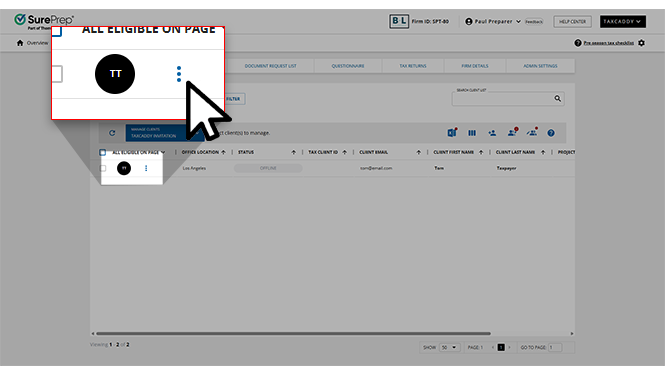Open column chooser icon
Image resolution: width=665 pixels, height=366 pixels.
[472, 133]
